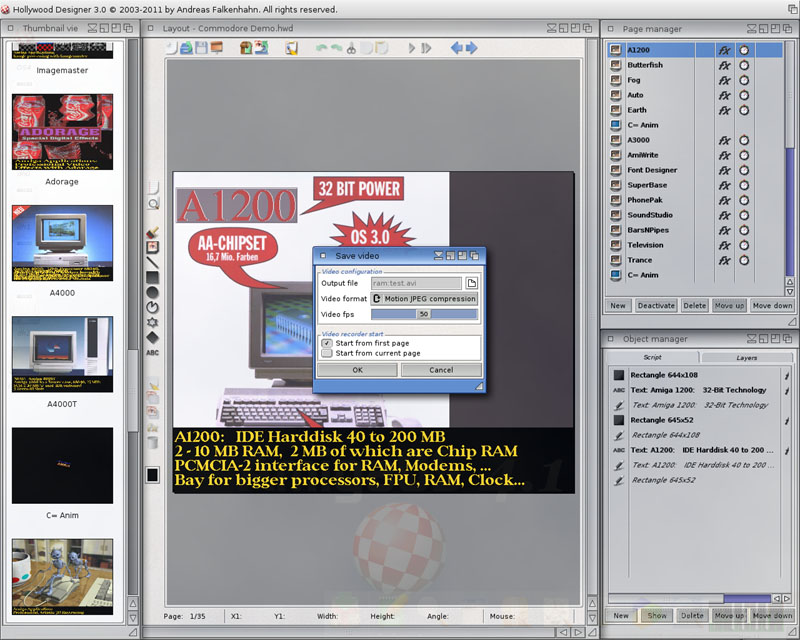Screen dimensions: 800x640
Task: Click the fx effect icon for Butterfish page
Action: (x=724, y=65)
